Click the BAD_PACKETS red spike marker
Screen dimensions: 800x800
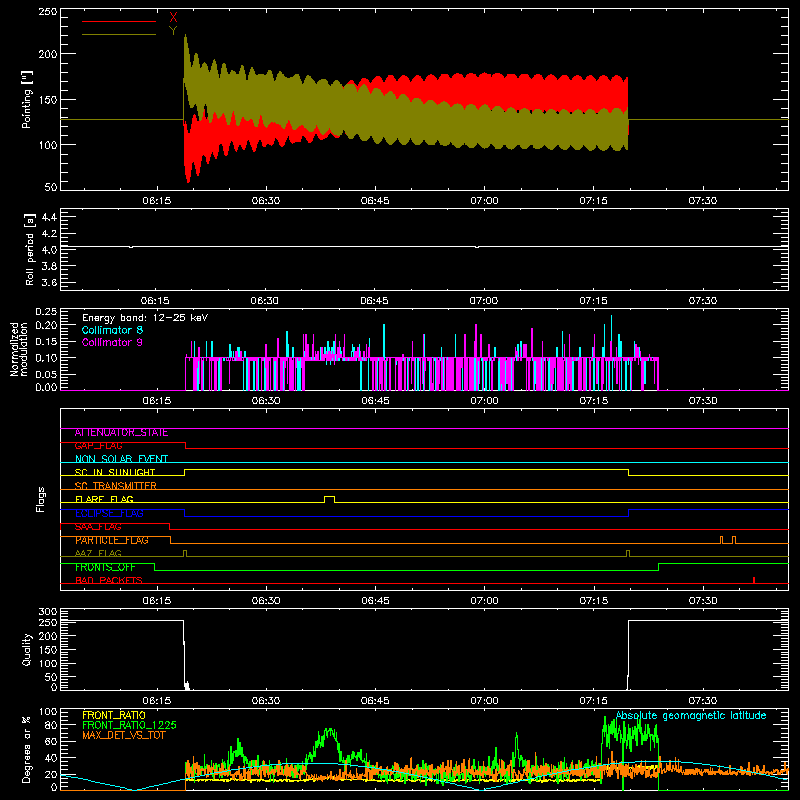point(754,580)
